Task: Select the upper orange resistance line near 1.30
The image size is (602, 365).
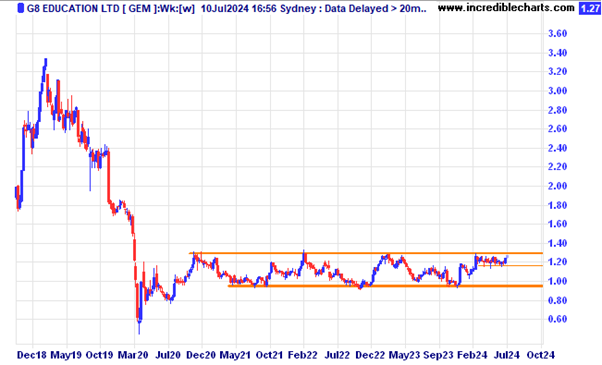Action: coord(366,253)
